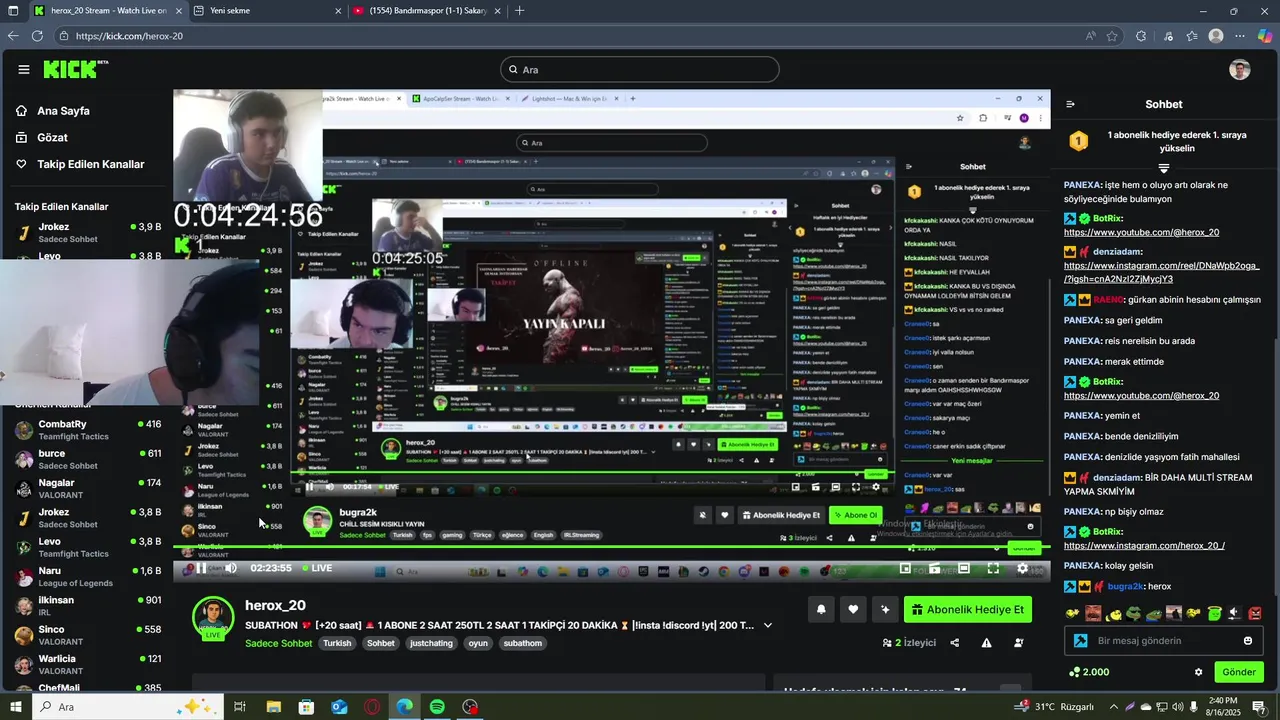Open burce channel in the sidebar
This screenshot has height=720, width=1280.
[86, 459]
